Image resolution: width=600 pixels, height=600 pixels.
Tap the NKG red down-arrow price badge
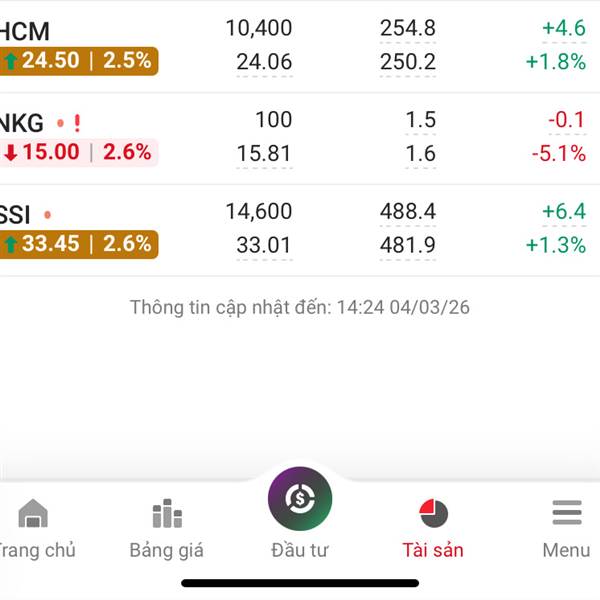tap(78, 152)
